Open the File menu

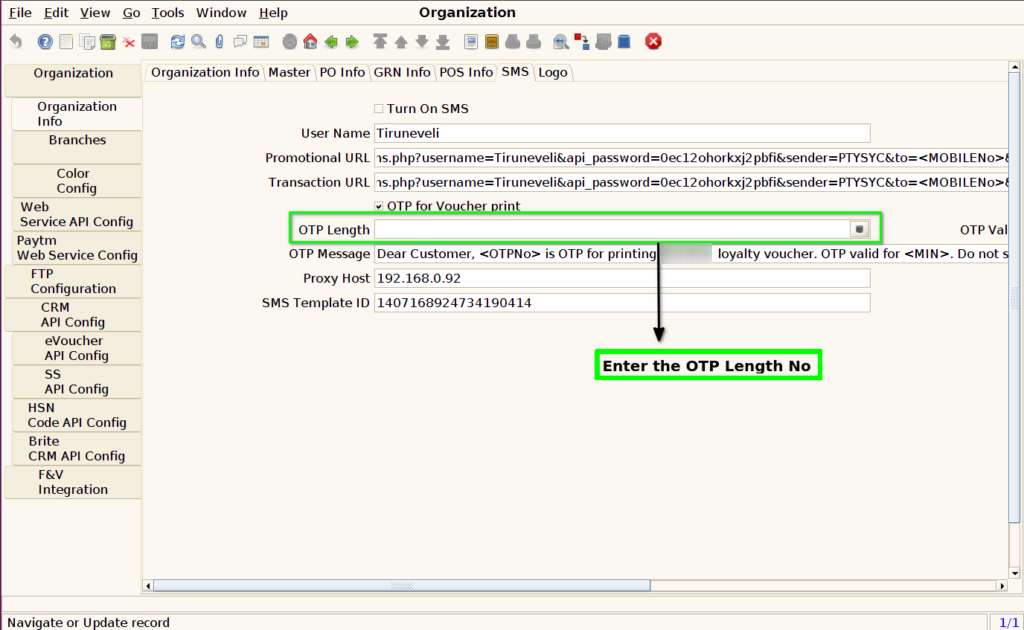20,12
